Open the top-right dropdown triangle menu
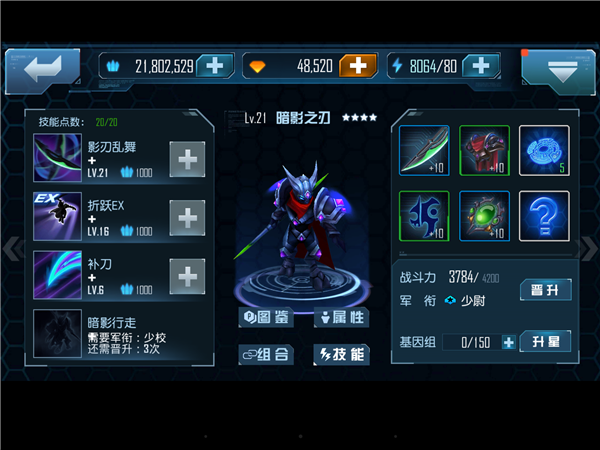 tap(559, 71)
